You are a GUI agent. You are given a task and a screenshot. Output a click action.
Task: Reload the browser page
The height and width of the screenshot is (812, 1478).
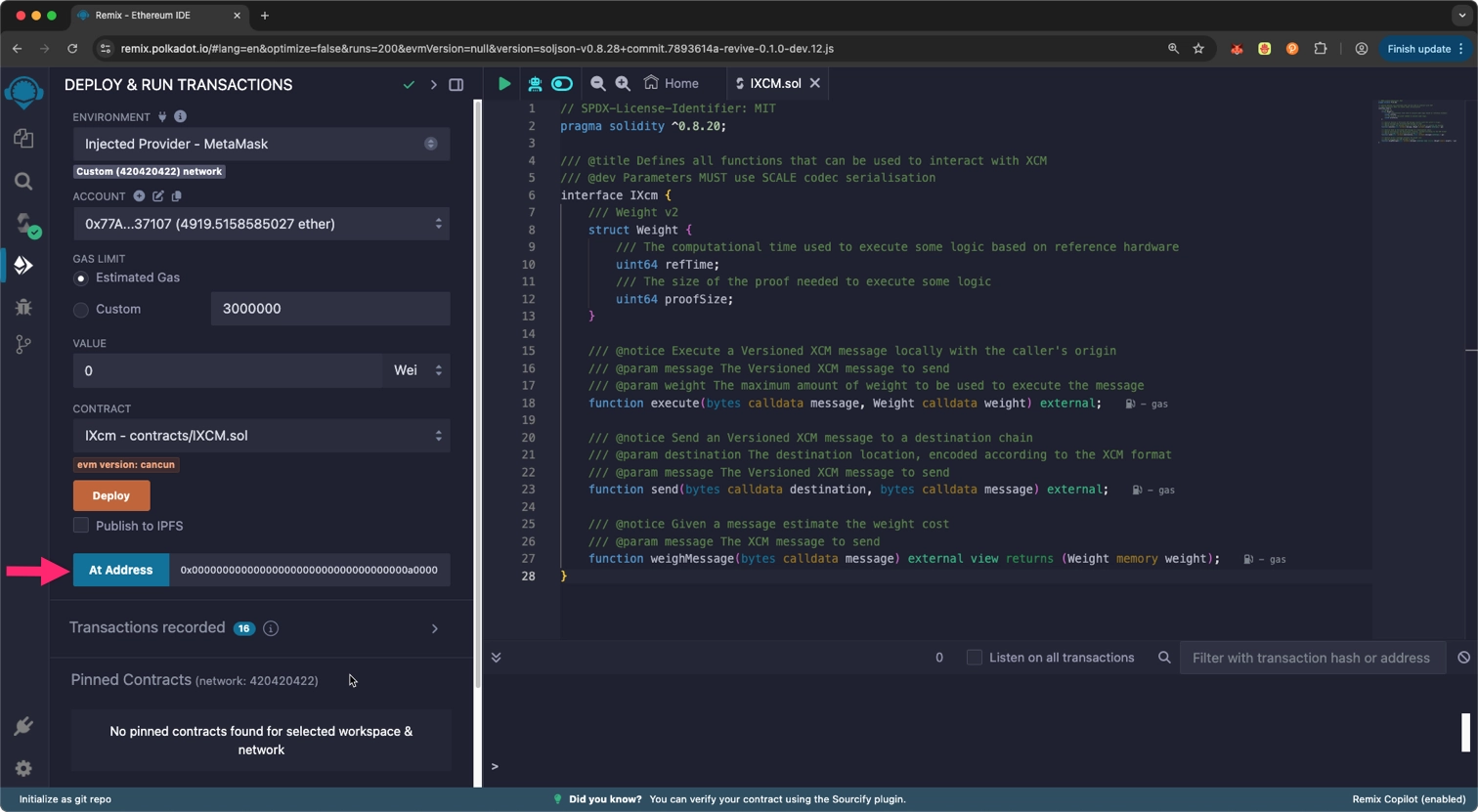pos(72,48)
